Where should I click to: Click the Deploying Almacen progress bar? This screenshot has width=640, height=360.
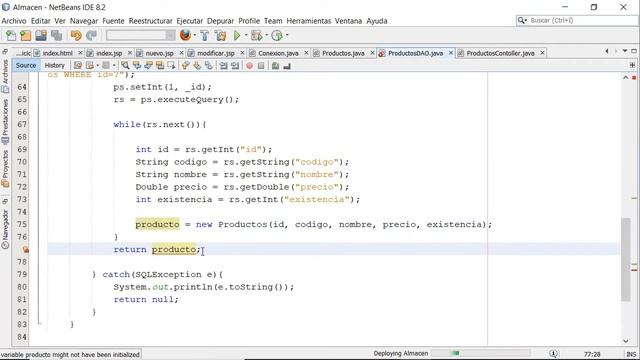(x=480, y=353)
